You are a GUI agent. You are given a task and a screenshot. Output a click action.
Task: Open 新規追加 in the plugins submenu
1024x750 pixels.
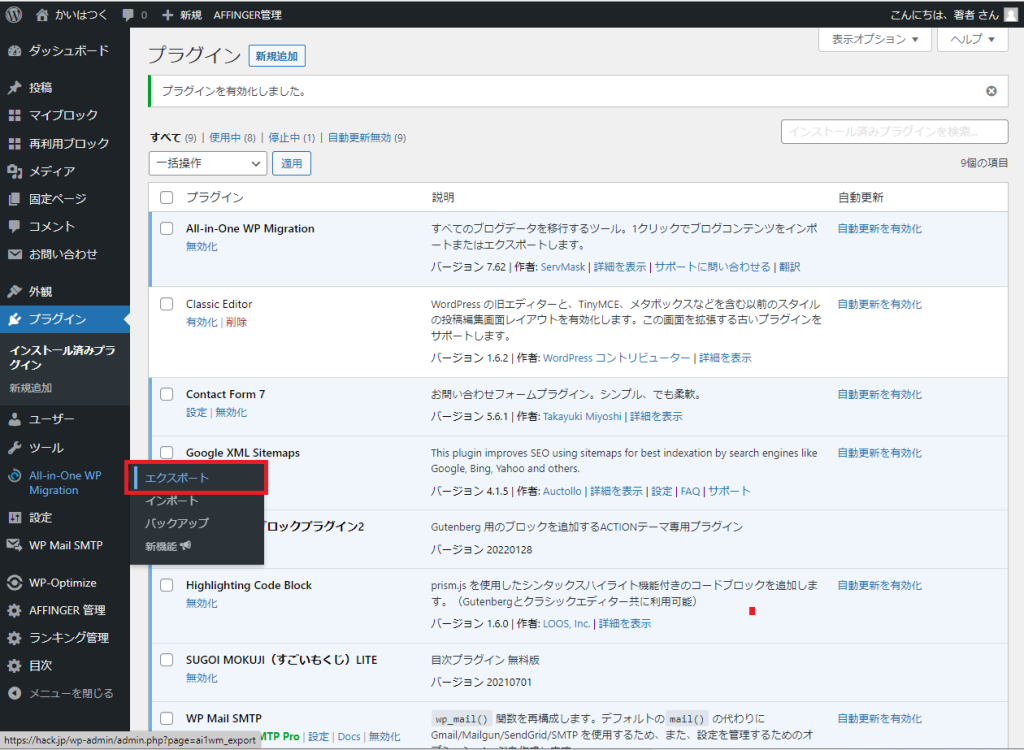click(x=31, y=388)
